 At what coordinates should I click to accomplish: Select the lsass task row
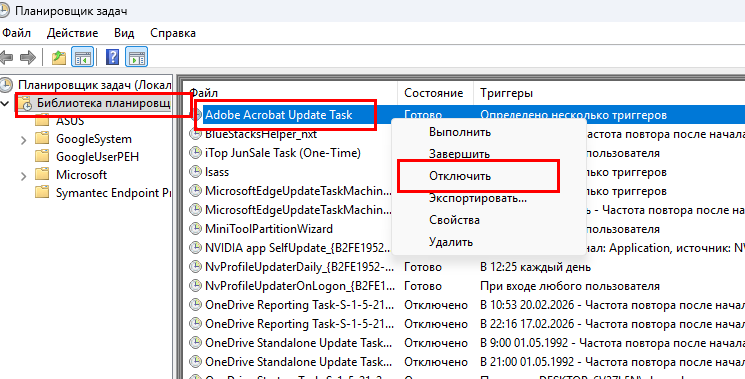(217, 171)
